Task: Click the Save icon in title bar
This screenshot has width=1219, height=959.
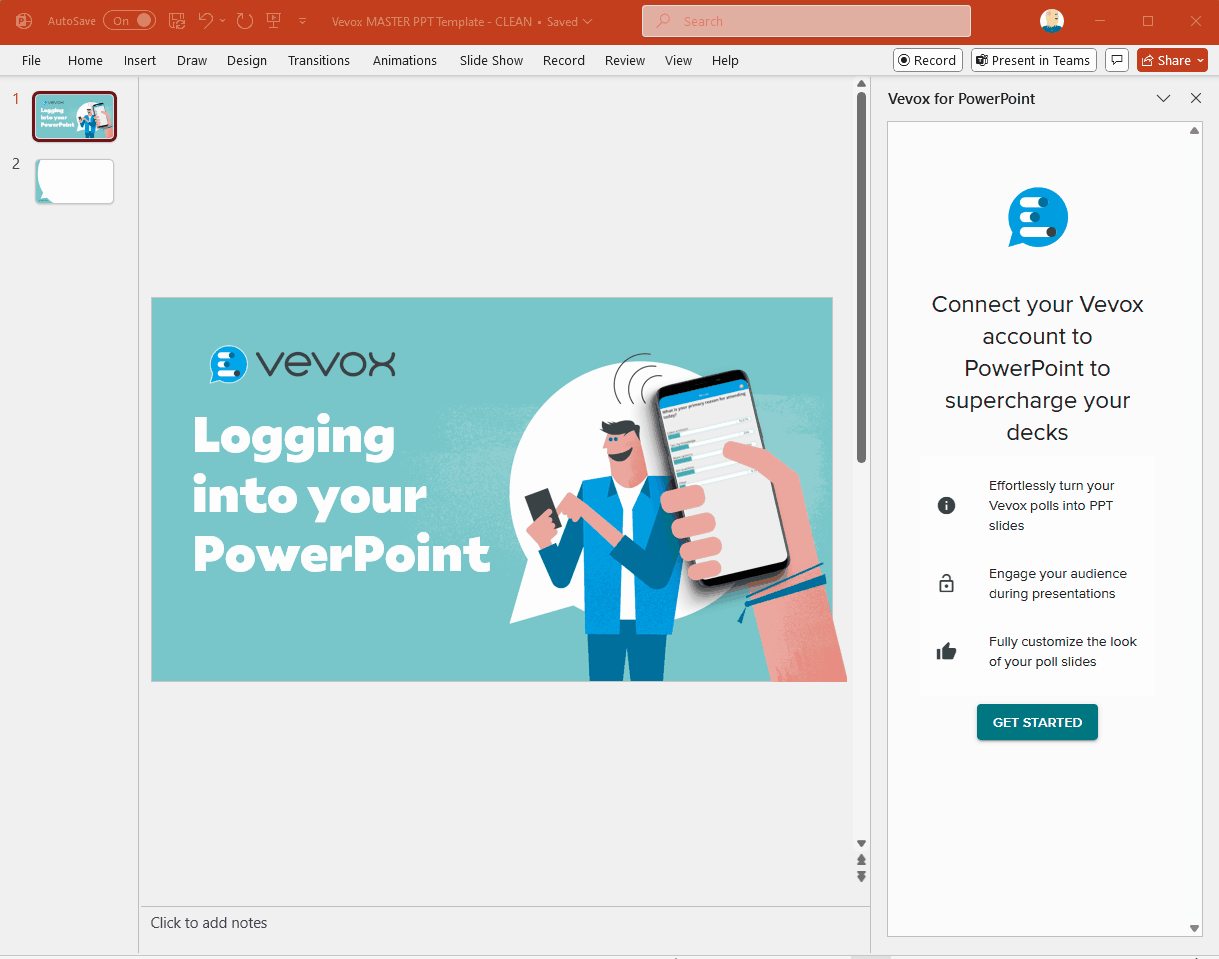Action: [177, 21]
